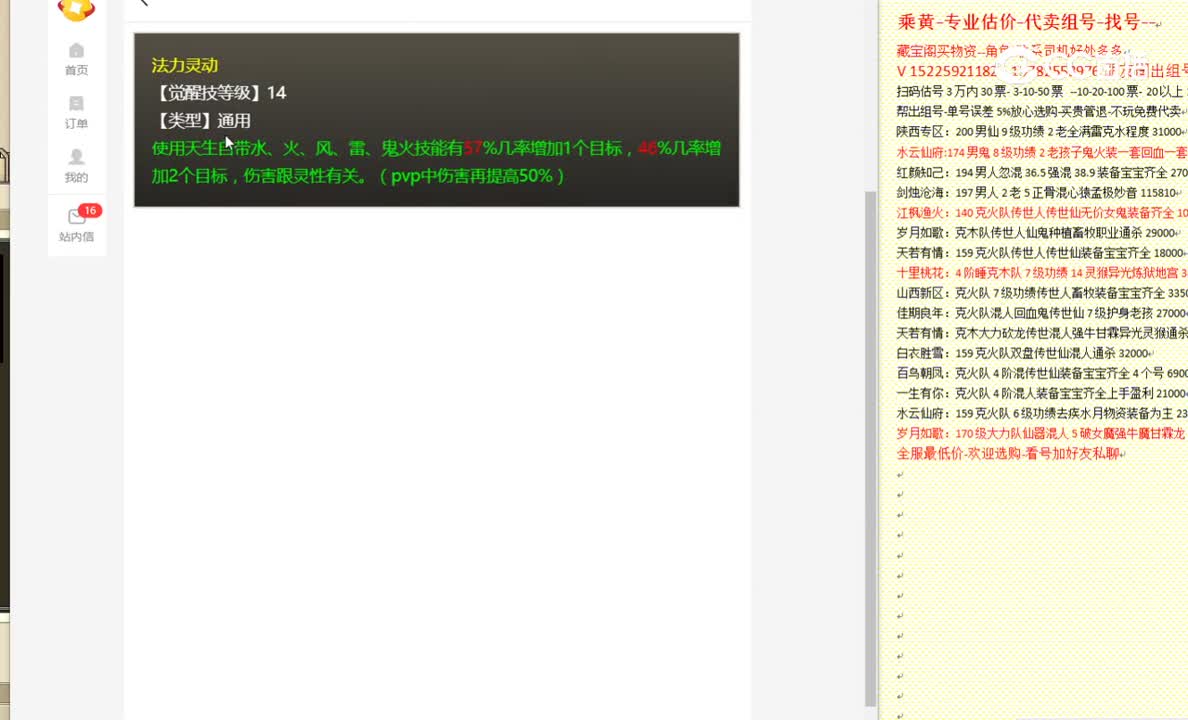
Task: Click the 扫码估号 3万内30票 line
Action: 1042,91
